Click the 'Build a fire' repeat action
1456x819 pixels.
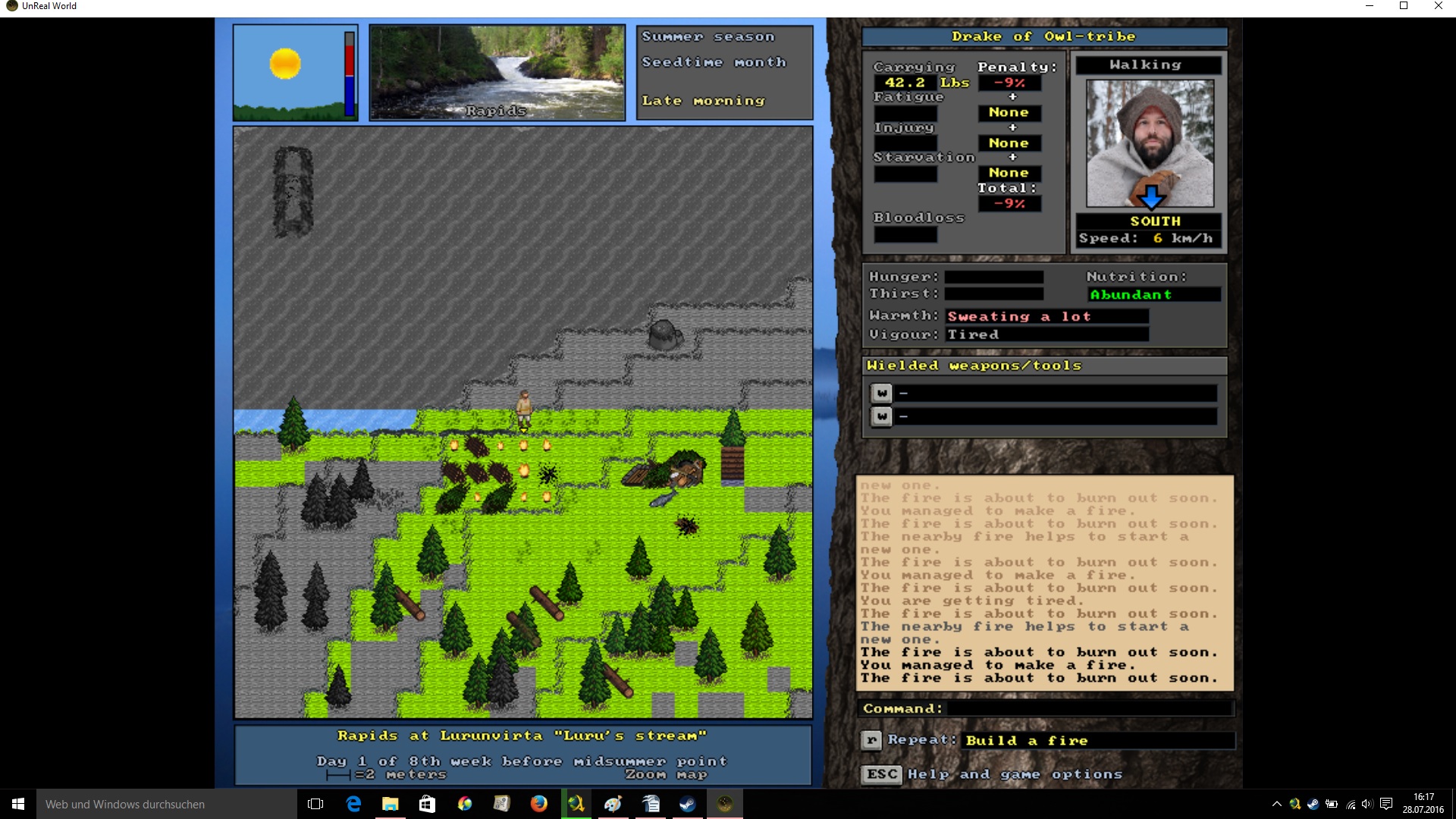click(1026, 741)
